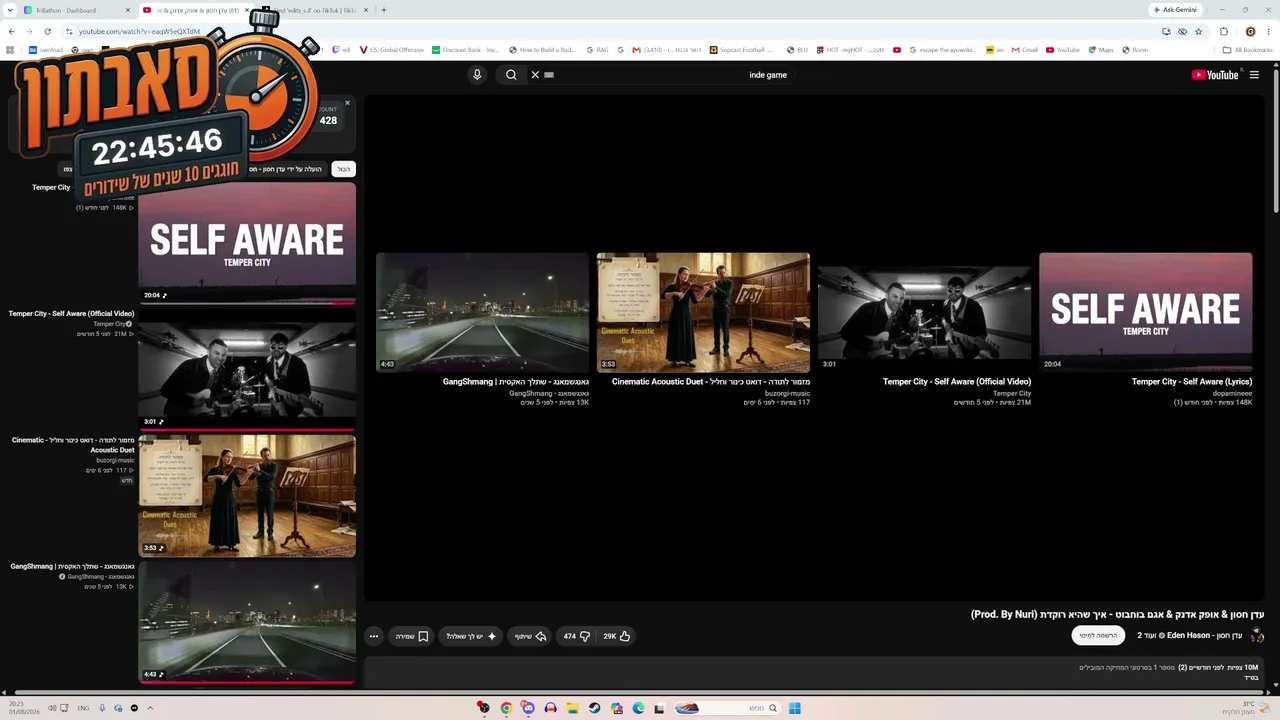Open the Ask Gemini button
The width and height of the screenshot is (1280, 720).
(x=1175, y=10)
